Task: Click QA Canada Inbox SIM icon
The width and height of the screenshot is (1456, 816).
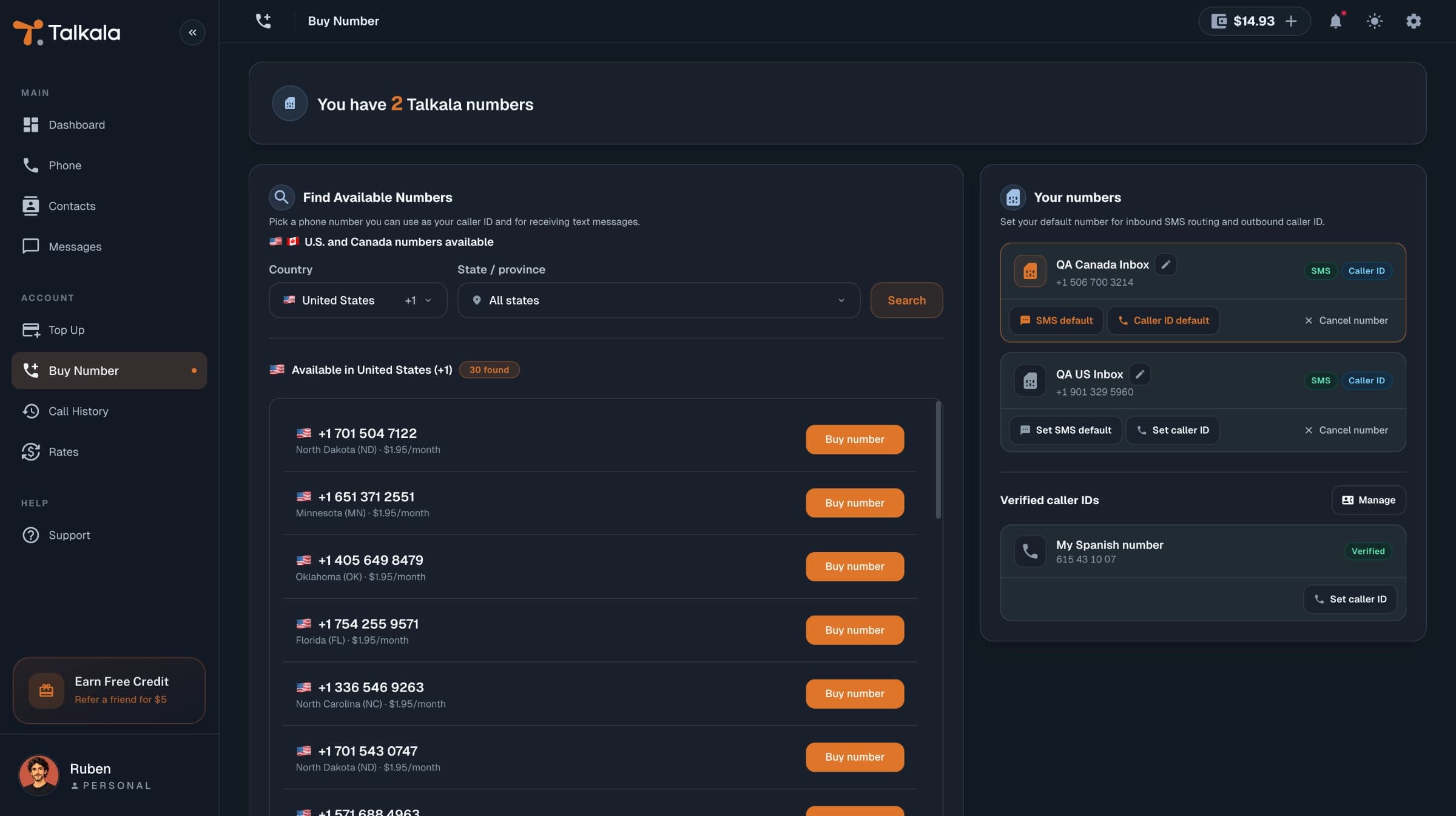Action: (1030, 271)
